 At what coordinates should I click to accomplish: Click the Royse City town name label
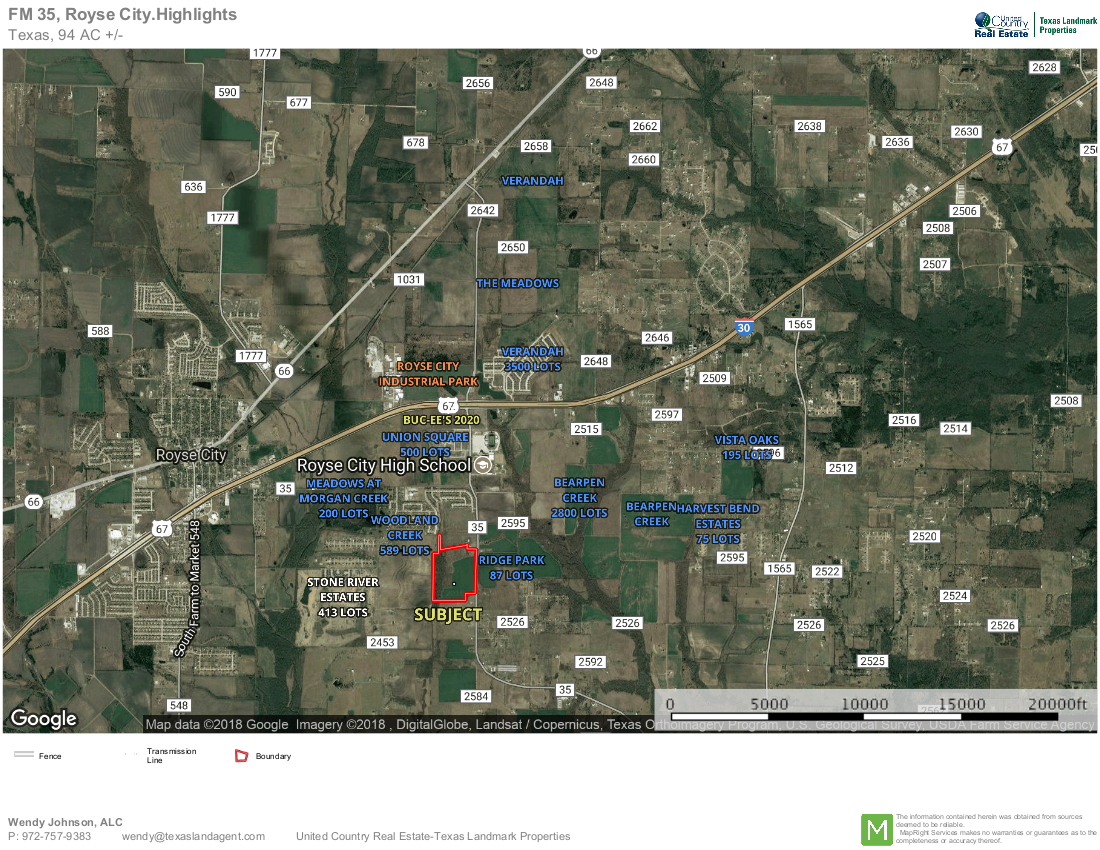point(191,455)
